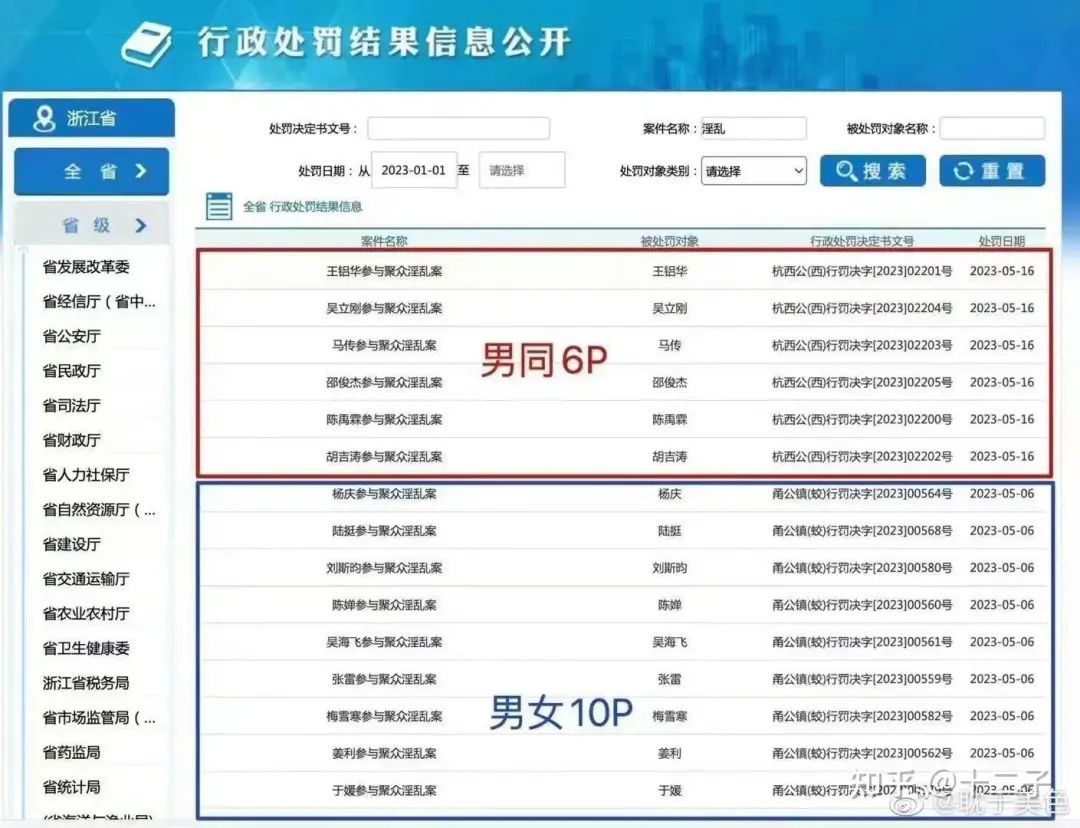
Task: Click the 搜索 search button
Action: coord(872,170)
